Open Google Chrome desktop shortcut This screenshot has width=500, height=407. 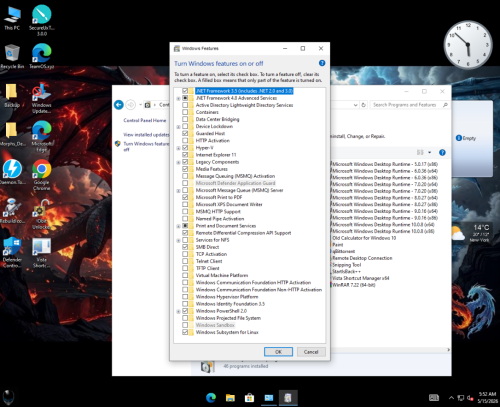pyautogui.click(x=42, y=175)
